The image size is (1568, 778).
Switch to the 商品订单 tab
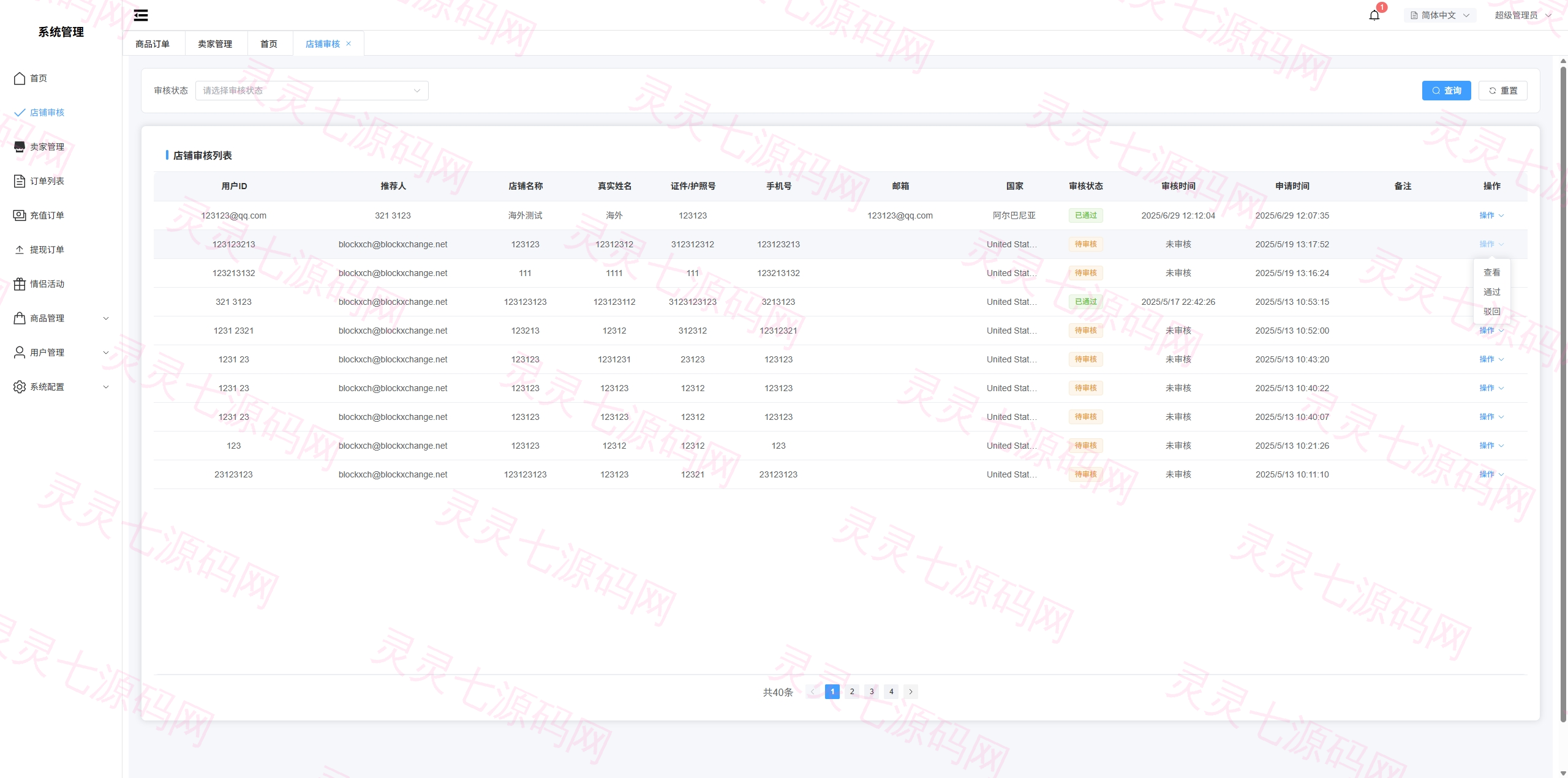[x=153, y=44]
